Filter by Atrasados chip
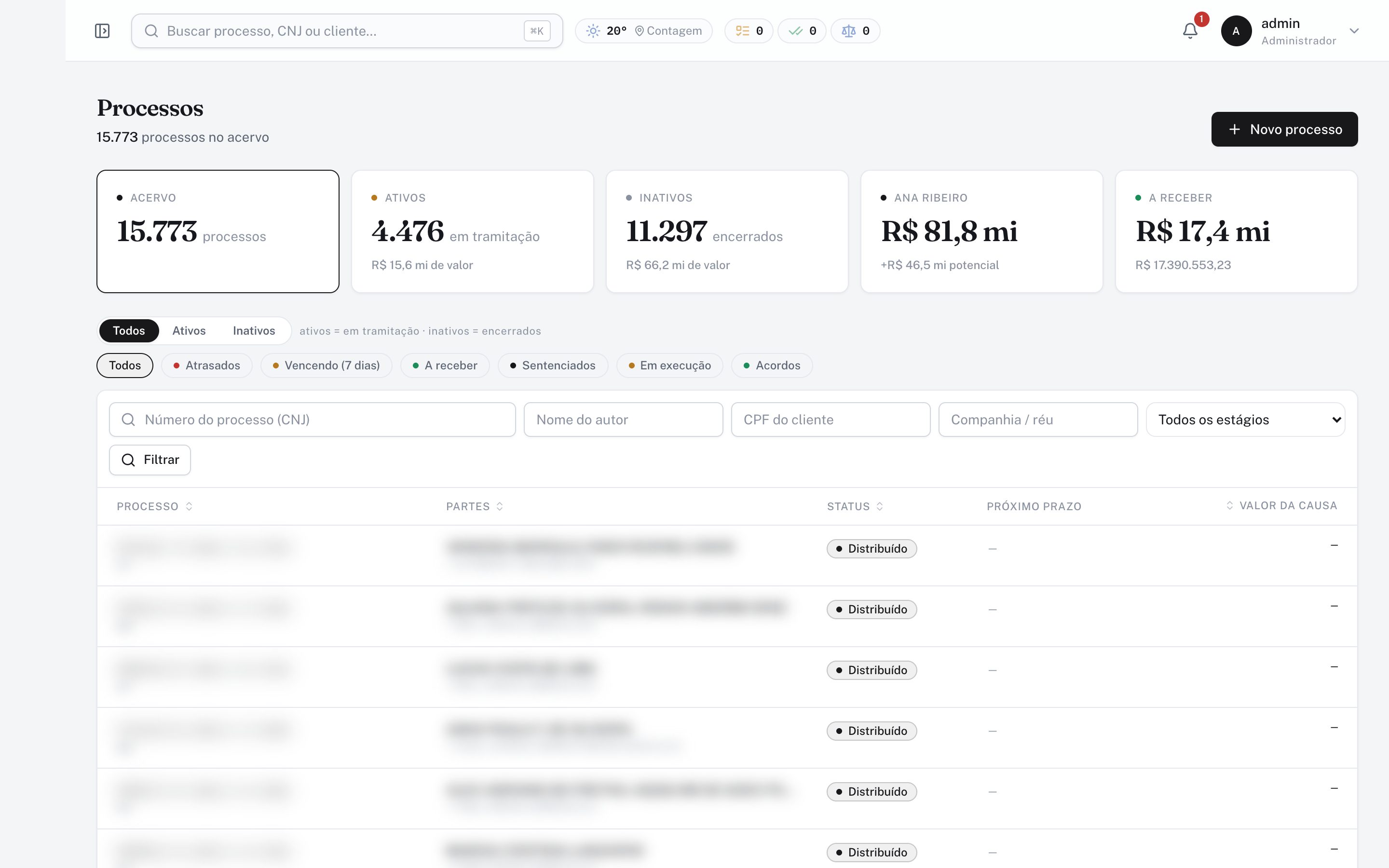1389x868 pixels. tap(206, 366)
